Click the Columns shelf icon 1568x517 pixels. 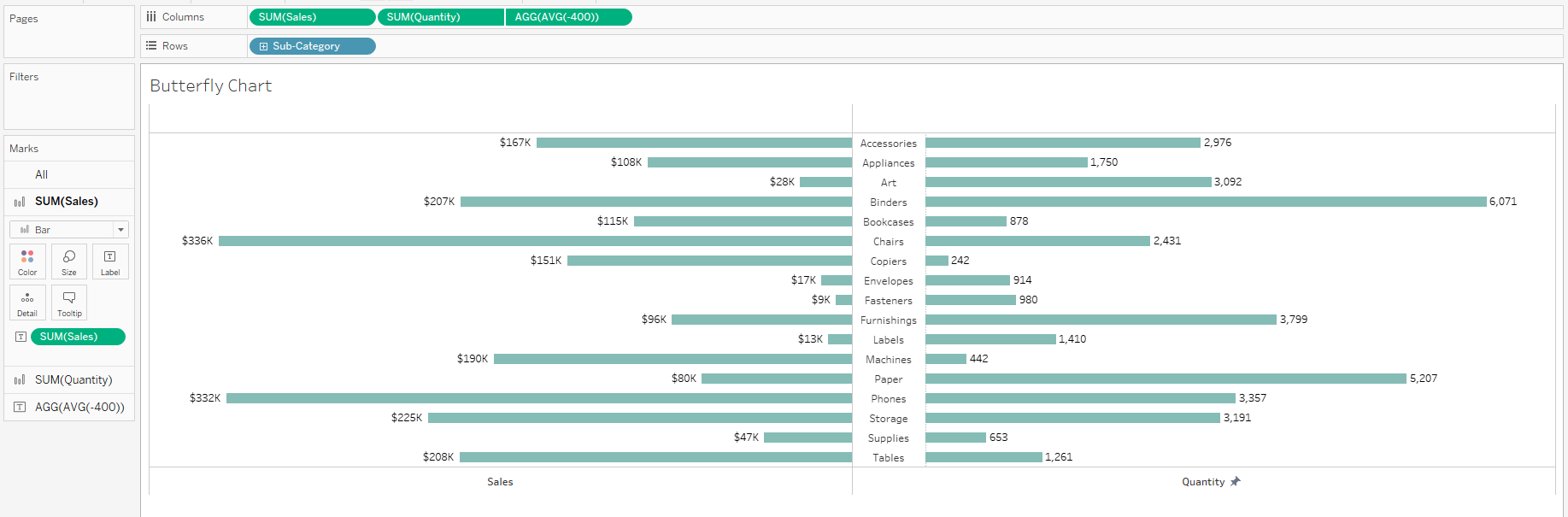point(151,17)
